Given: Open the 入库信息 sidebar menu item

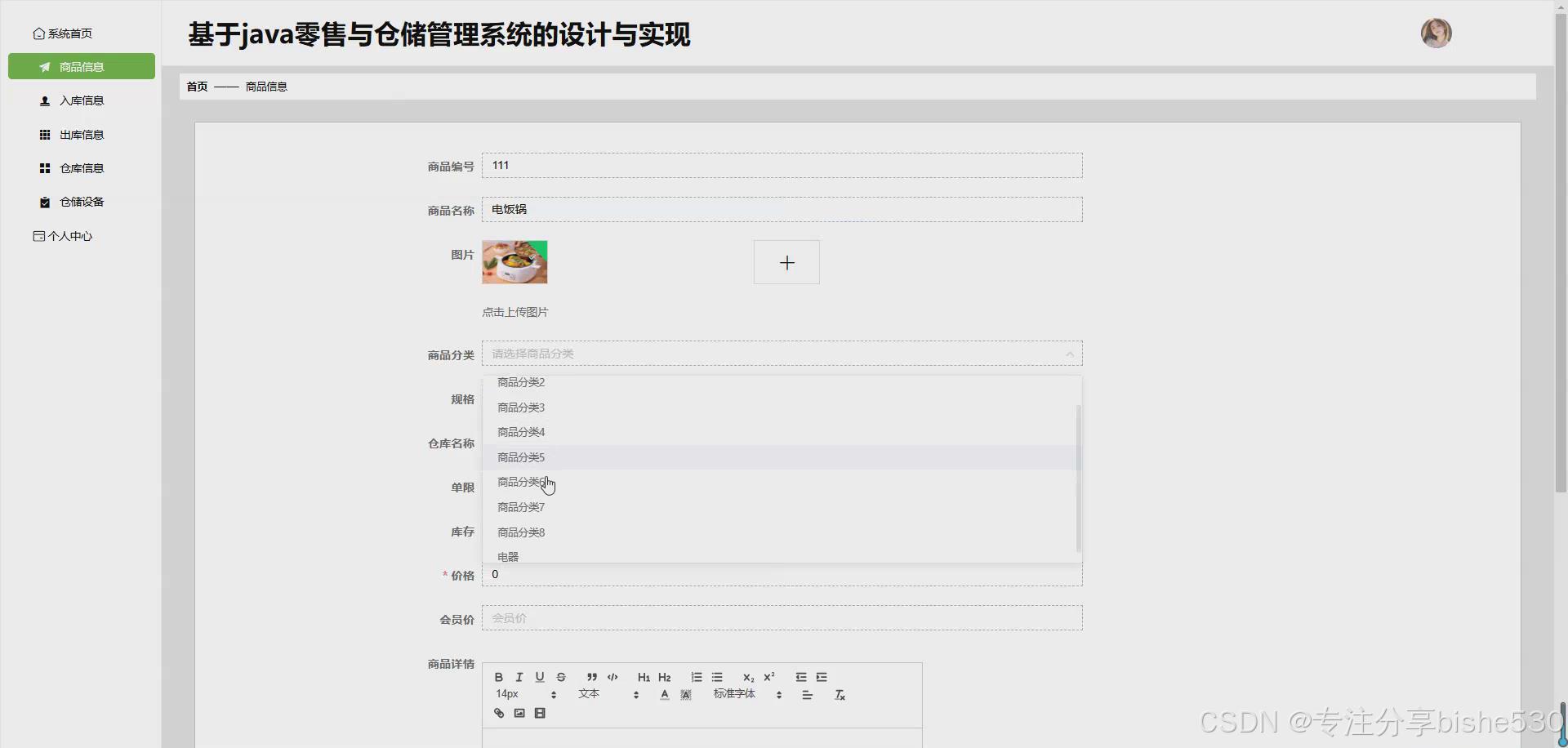Looking at the screenshot, I should (x=81, y=100).
